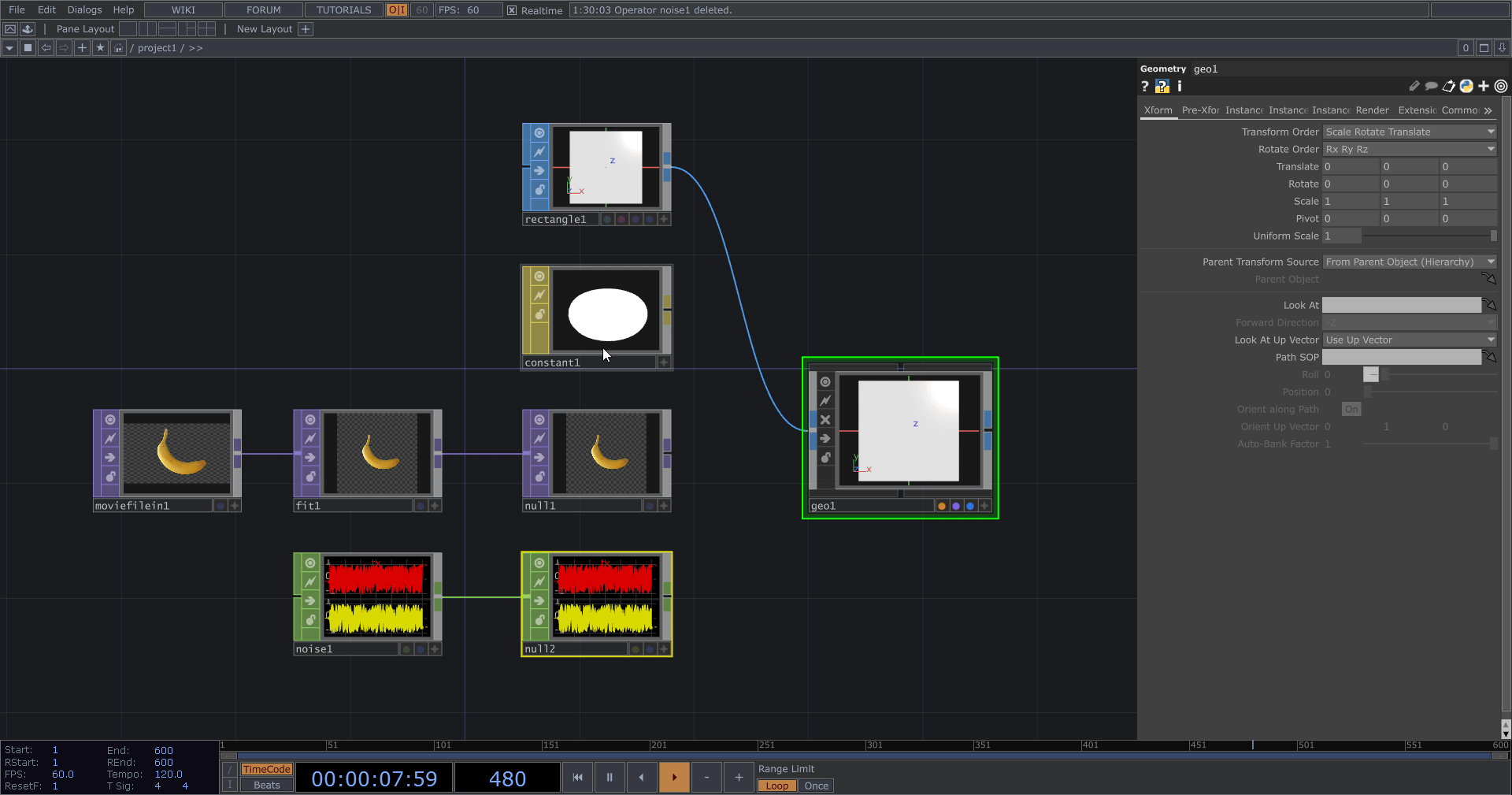
Task: Open the Rotate Order dropdown
Action: (x=1409, y=149)
